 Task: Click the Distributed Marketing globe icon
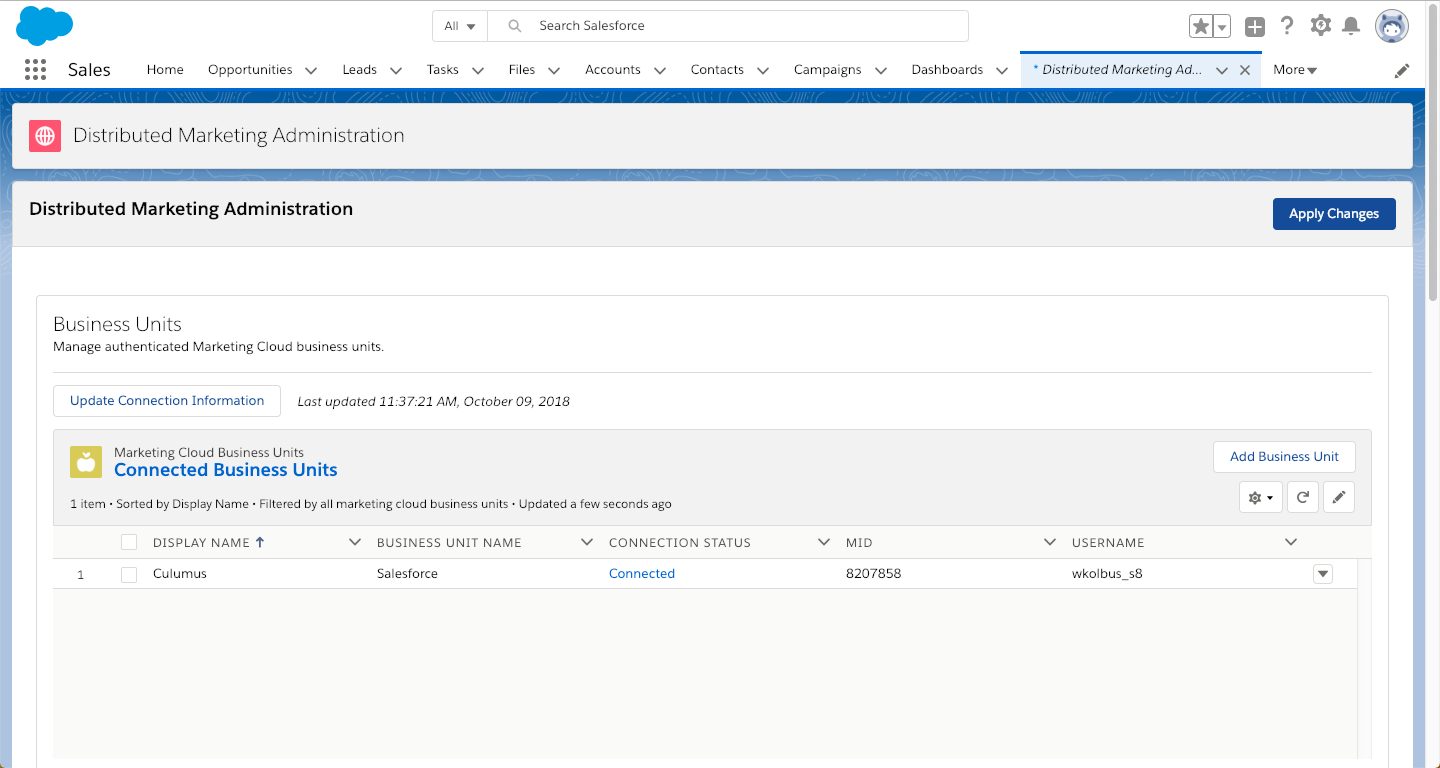(45, 135)
